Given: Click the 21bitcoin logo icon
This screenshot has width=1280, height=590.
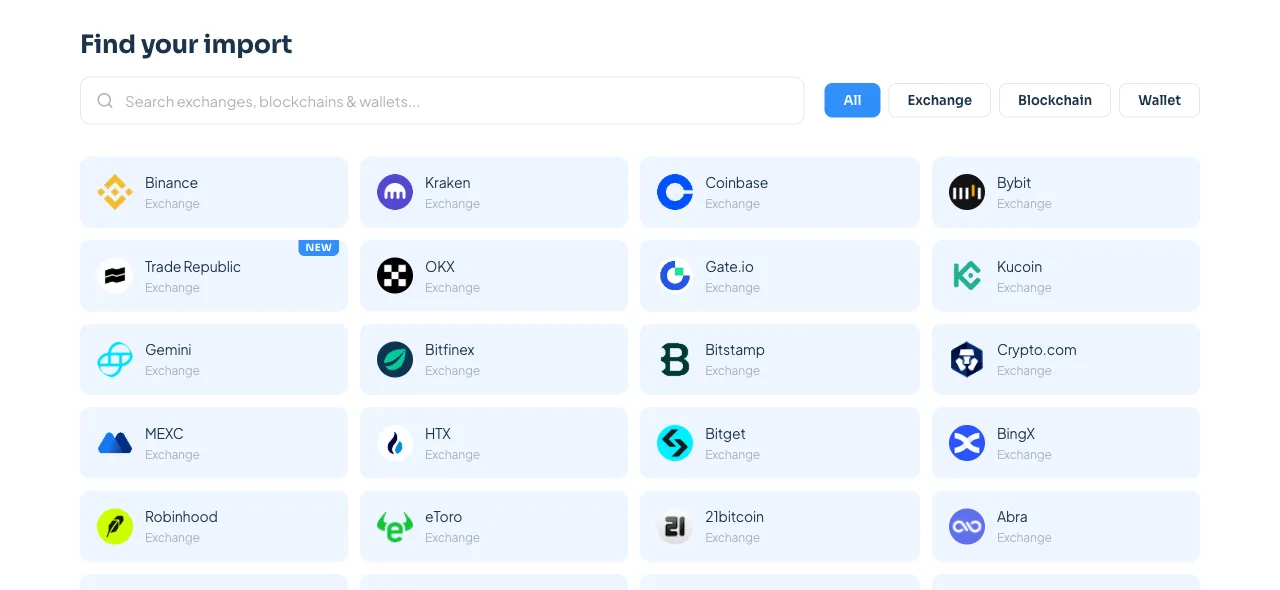Looking at the screenshot, I should coord(675,526).
